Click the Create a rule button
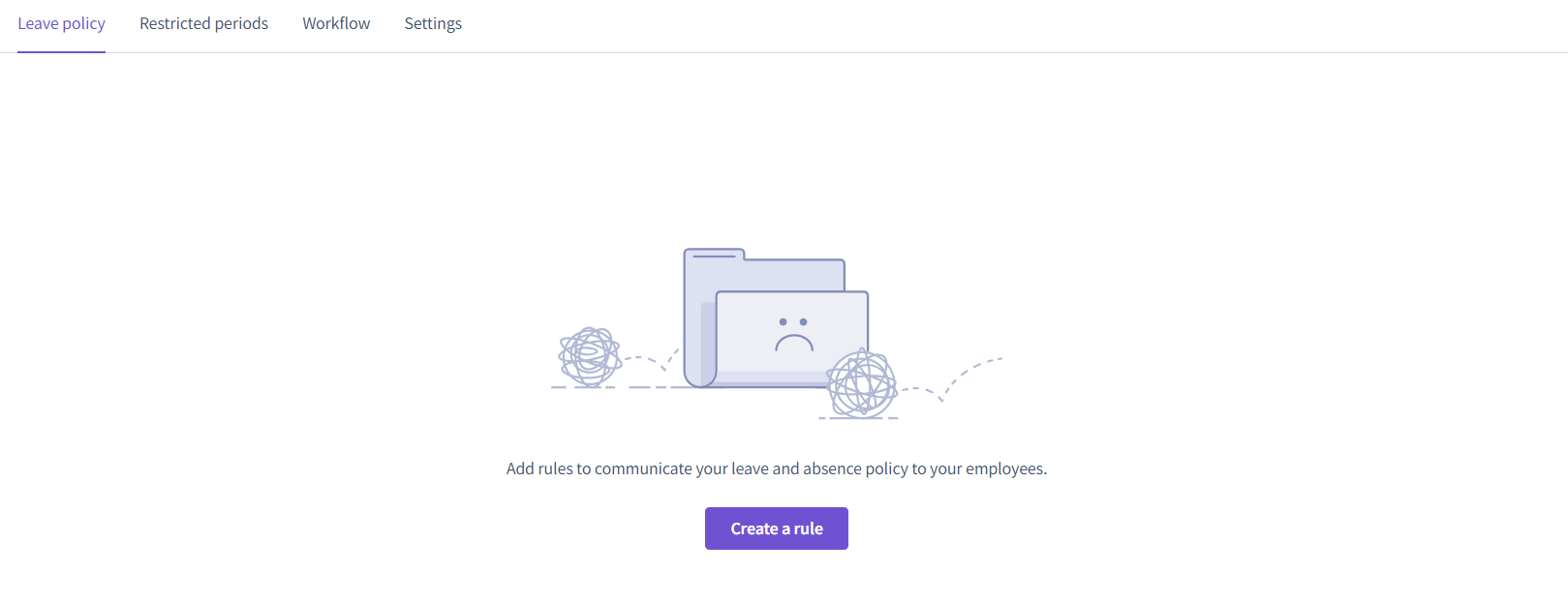The width and height of the screenshot is (1568, 603). tap(777, 528)
